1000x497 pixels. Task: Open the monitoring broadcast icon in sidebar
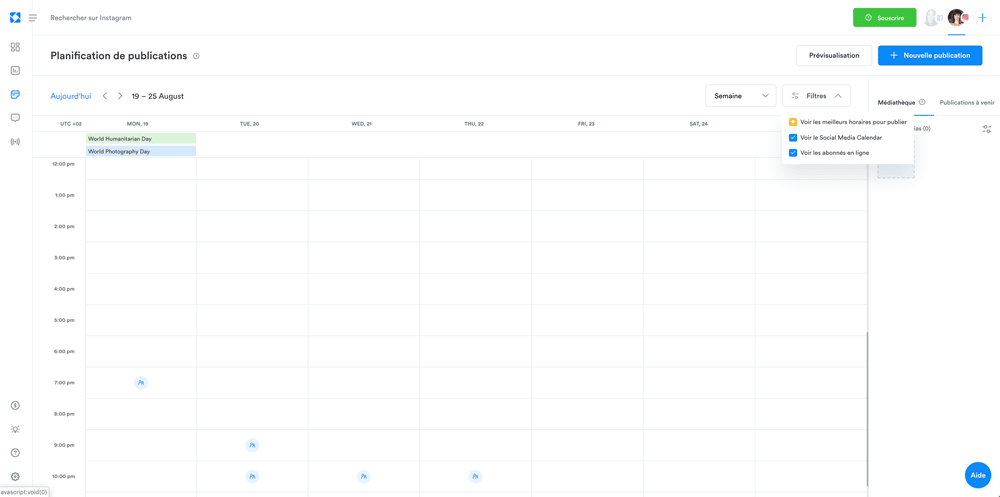coord(15,142)
